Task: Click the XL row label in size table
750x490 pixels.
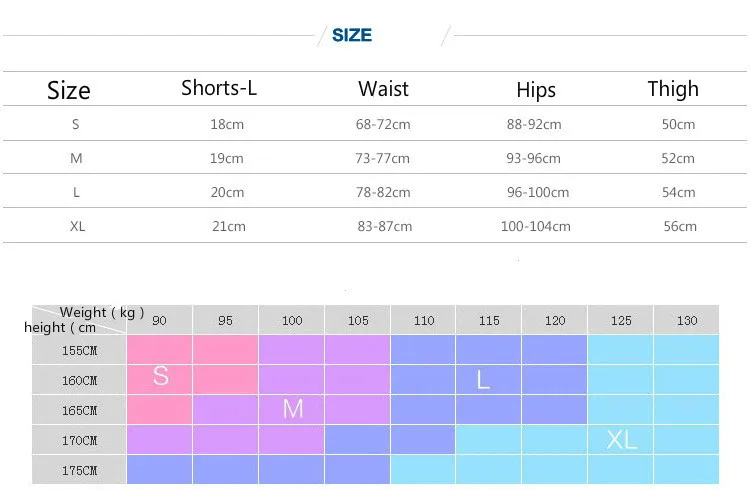Action: (77, 226)
